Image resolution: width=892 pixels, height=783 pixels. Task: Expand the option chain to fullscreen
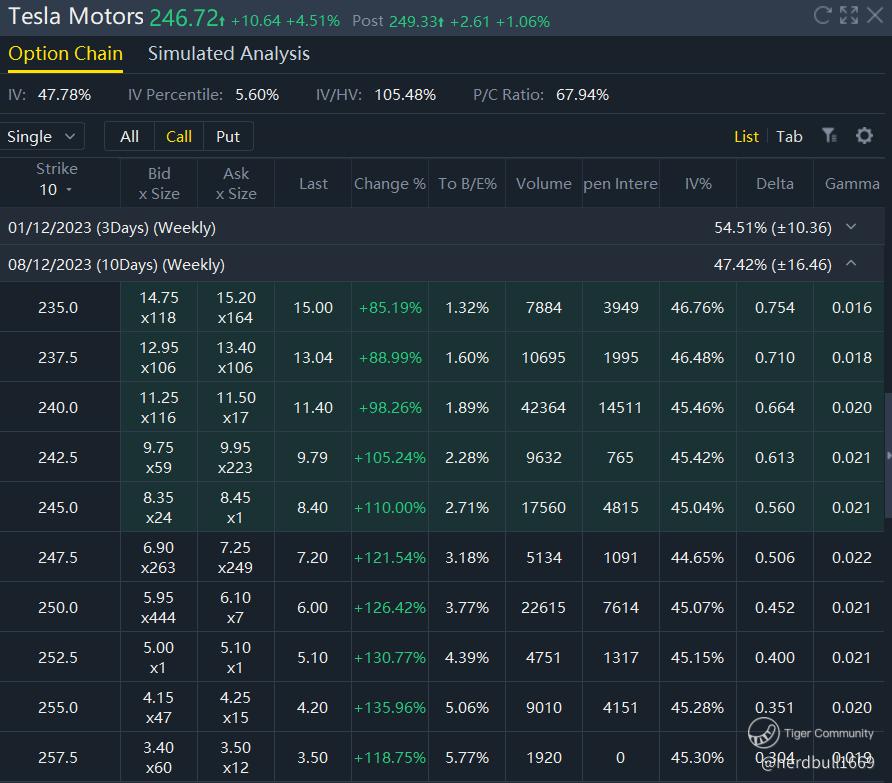coord(849,15)
